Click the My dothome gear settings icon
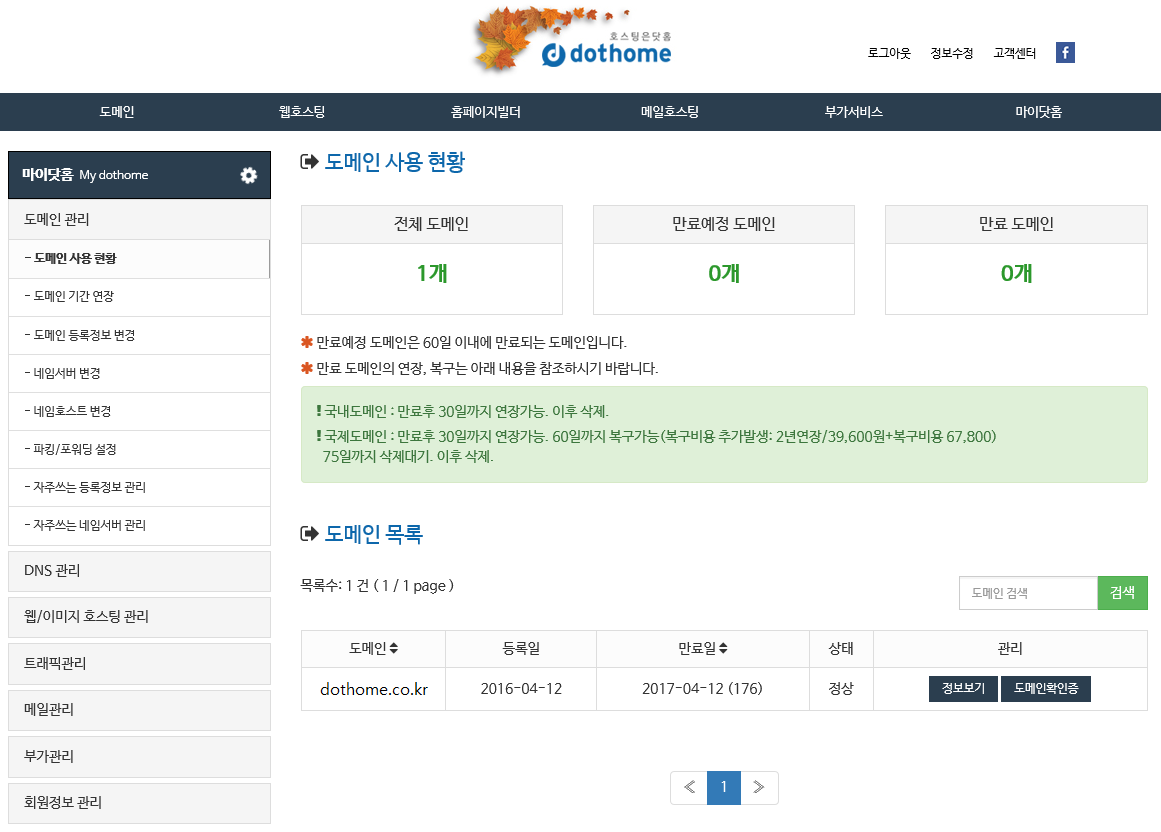This screenshot has width=1161, height=832. pyautogui.click(x=249, y=175)
